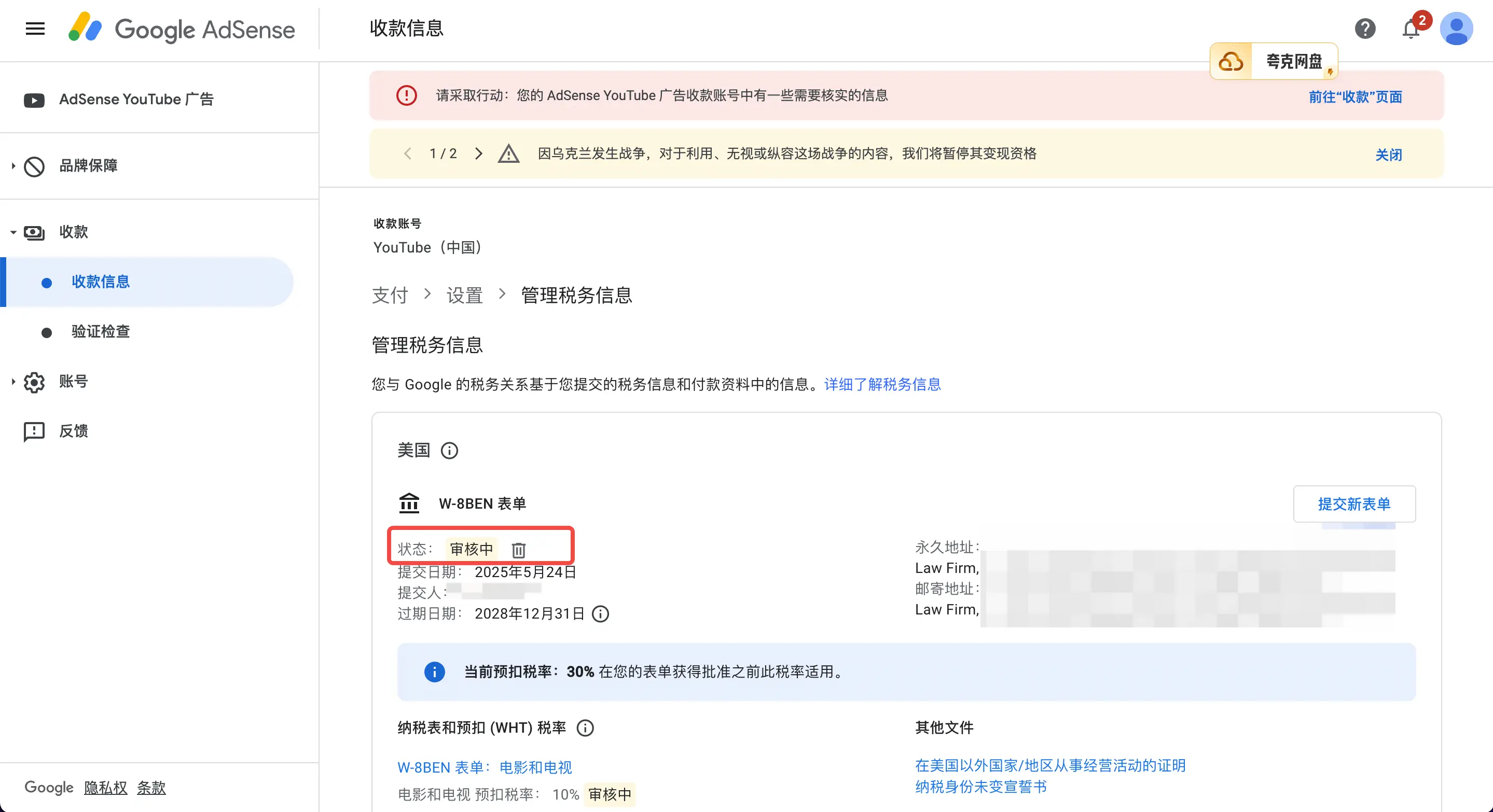Click 前往“收款”页面 link
The height and width of the screenshot is (812, 1493).
coord(1355,97)
